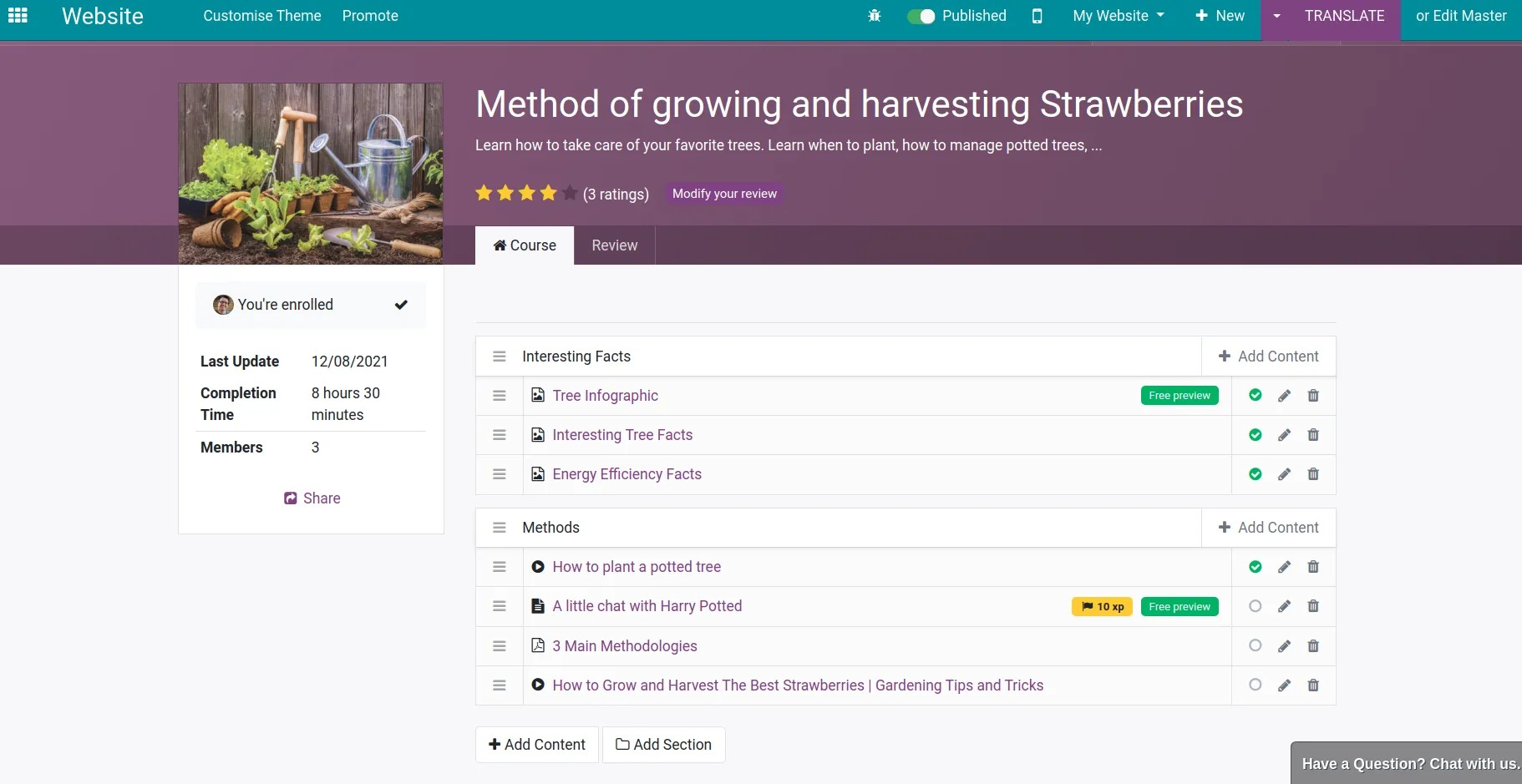Edit A little chat with Harry Potted
1522x784 pixels.
click(1284, 606)
